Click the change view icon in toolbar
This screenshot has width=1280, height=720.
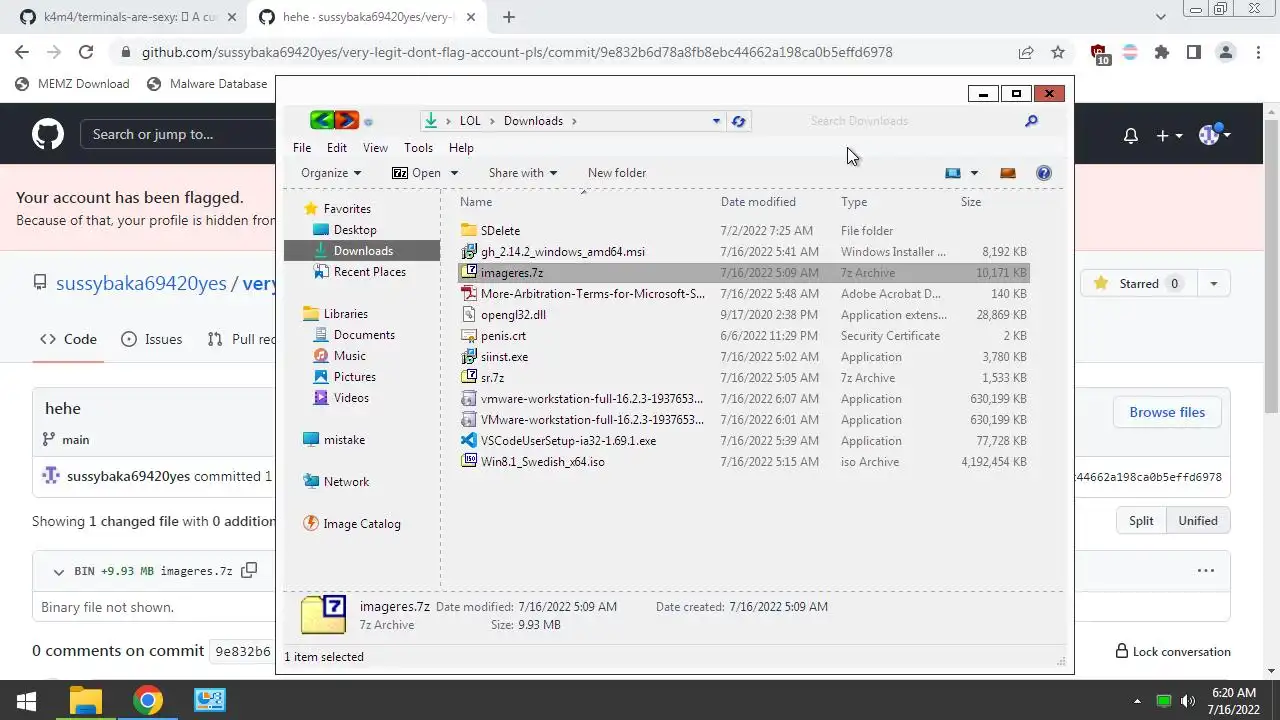pyautogui.click(x=953, y=173)
